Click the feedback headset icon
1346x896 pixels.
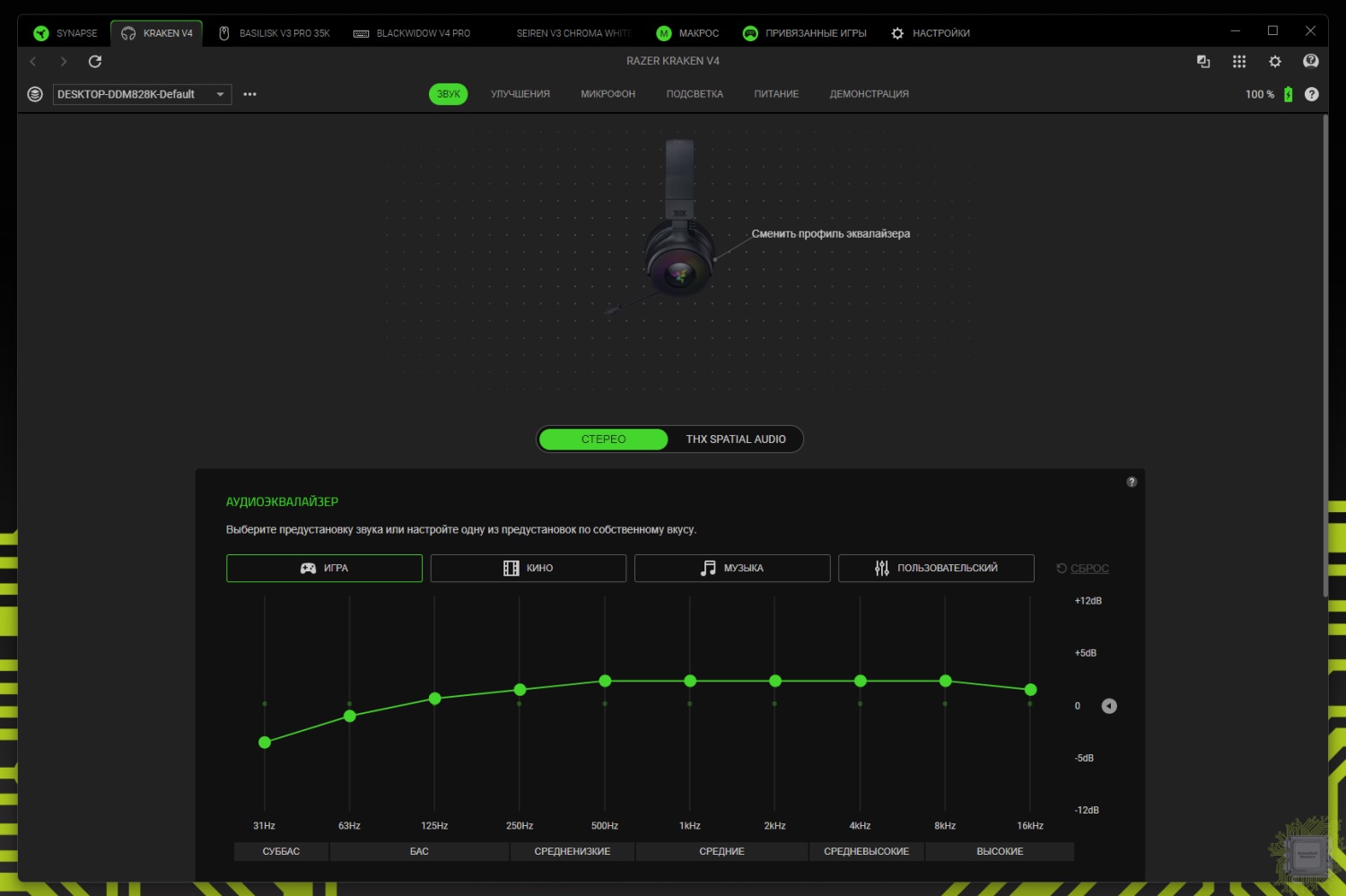[x=1311, y=61]
